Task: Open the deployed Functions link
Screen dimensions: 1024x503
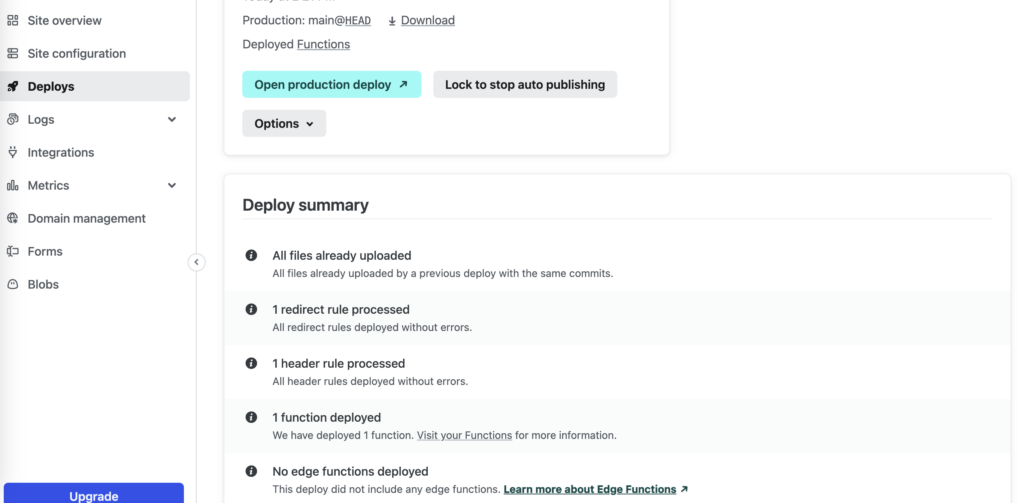Action: [x=323, y=44]
